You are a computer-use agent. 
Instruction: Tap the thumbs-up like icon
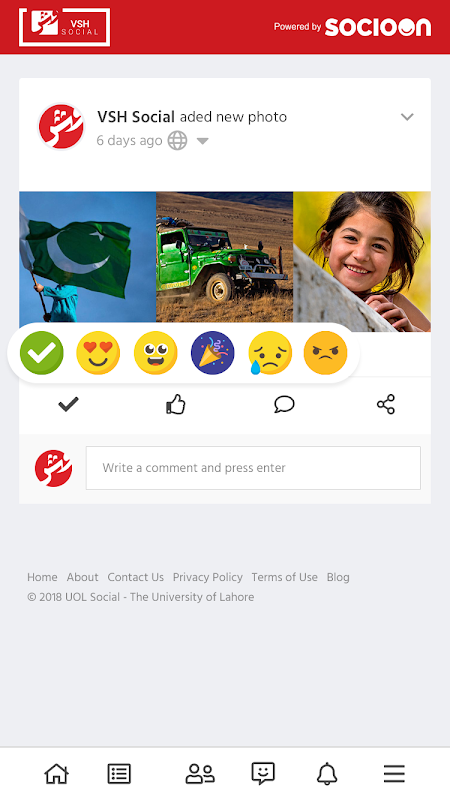tap(176, 405)
